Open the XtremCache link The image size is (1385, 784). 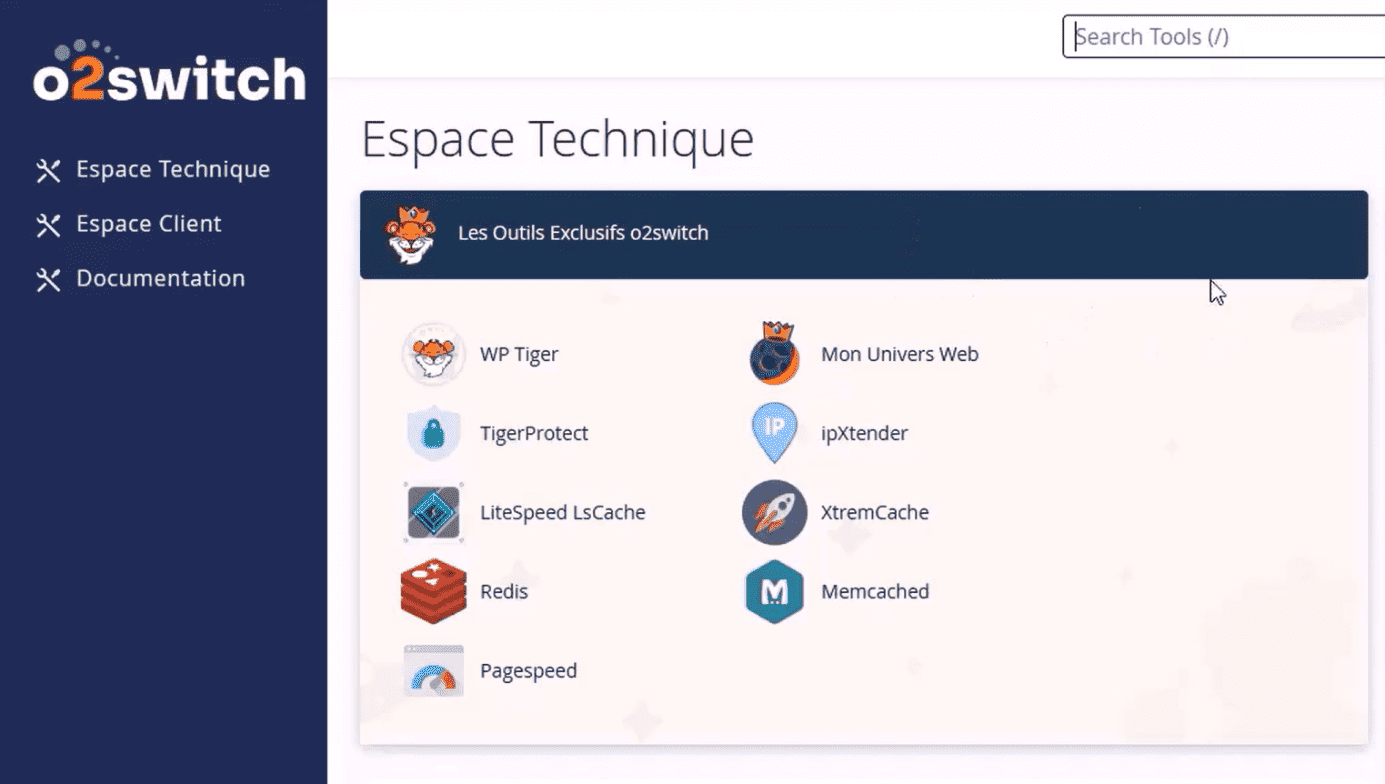875,512
